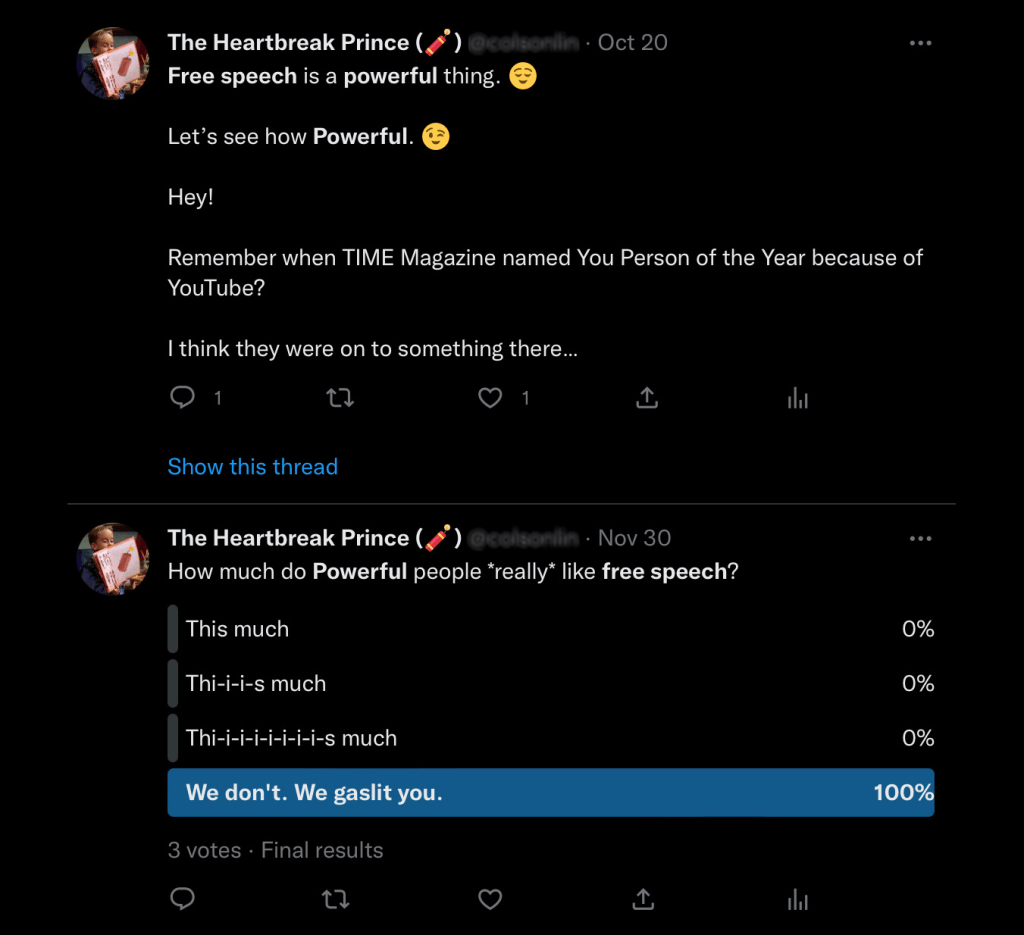Click the "This much" poll option
The image size is (1024, 935).
[237, 629]
